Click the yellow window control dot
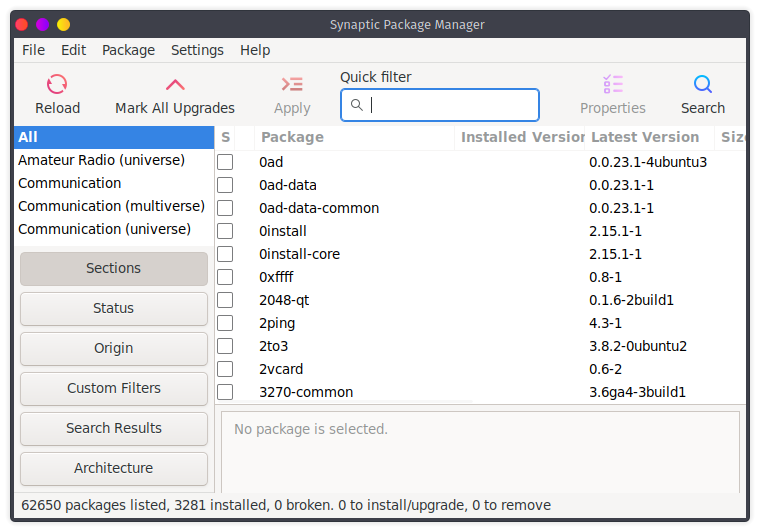This screenshot has height=532, width=760. tap(64, 24)
